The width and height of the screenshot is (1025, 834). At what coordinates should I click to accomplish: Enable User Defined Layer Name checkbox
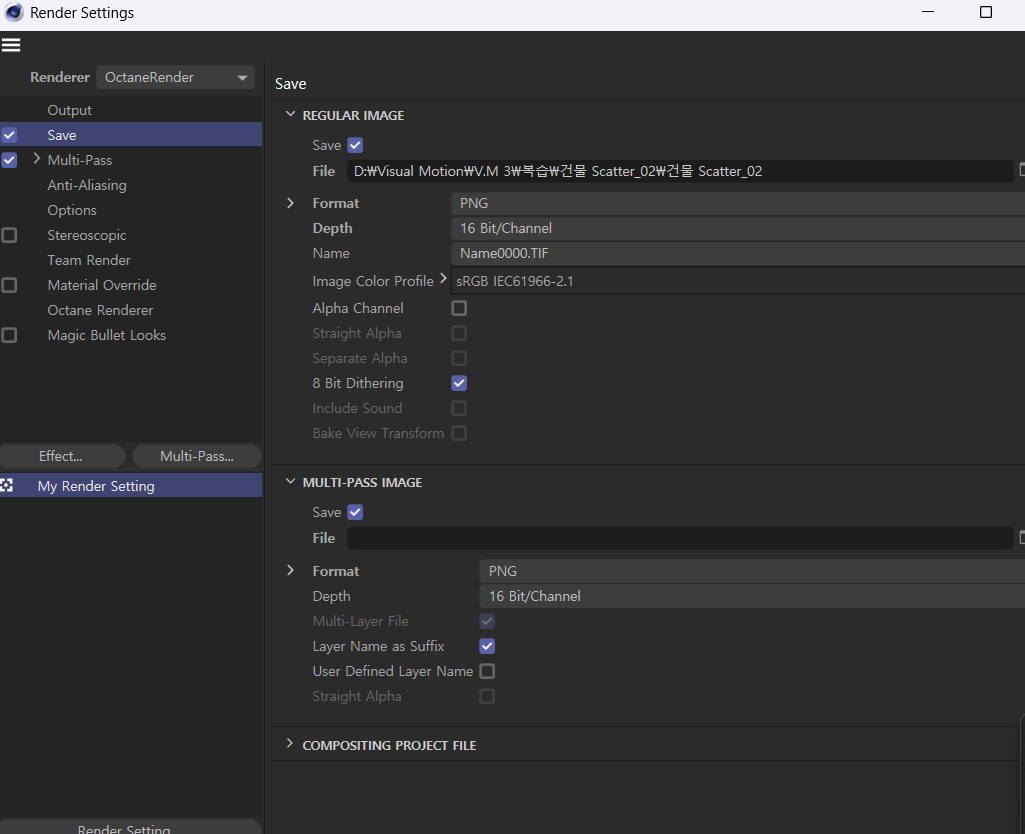(x=487, y=671)
